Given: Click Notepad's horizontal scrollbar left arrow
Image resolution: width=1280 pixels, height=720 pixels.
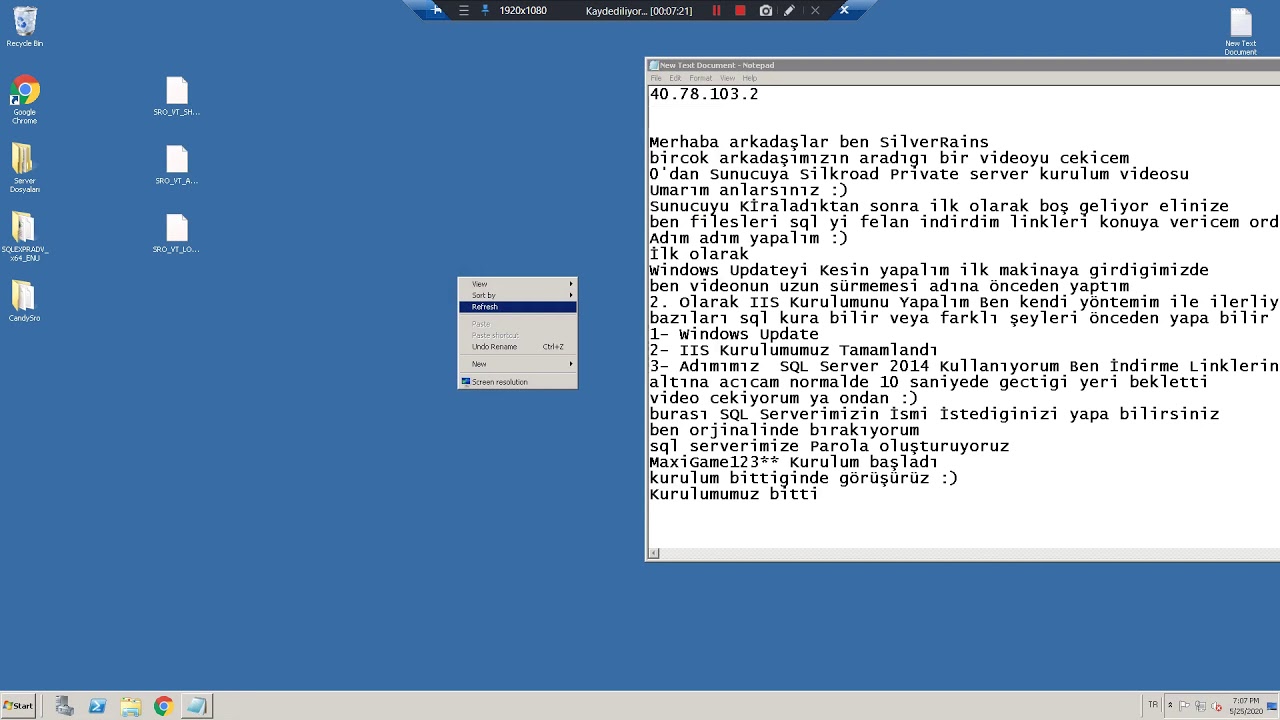Looking at the screenshot, I should click(654, 553).
